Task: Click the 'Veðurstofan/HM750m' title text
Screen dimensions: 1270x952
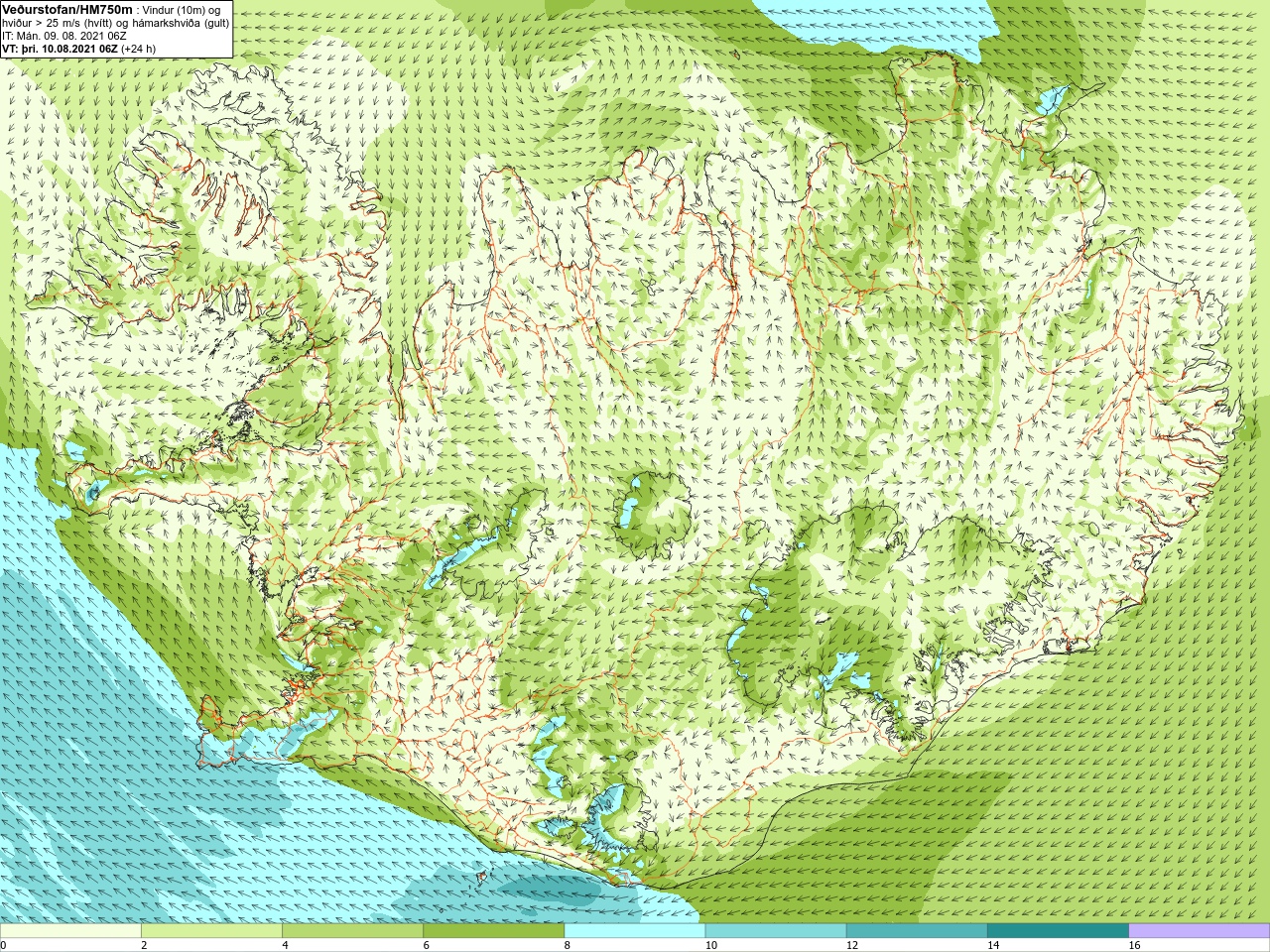Action: pos(67,9)
